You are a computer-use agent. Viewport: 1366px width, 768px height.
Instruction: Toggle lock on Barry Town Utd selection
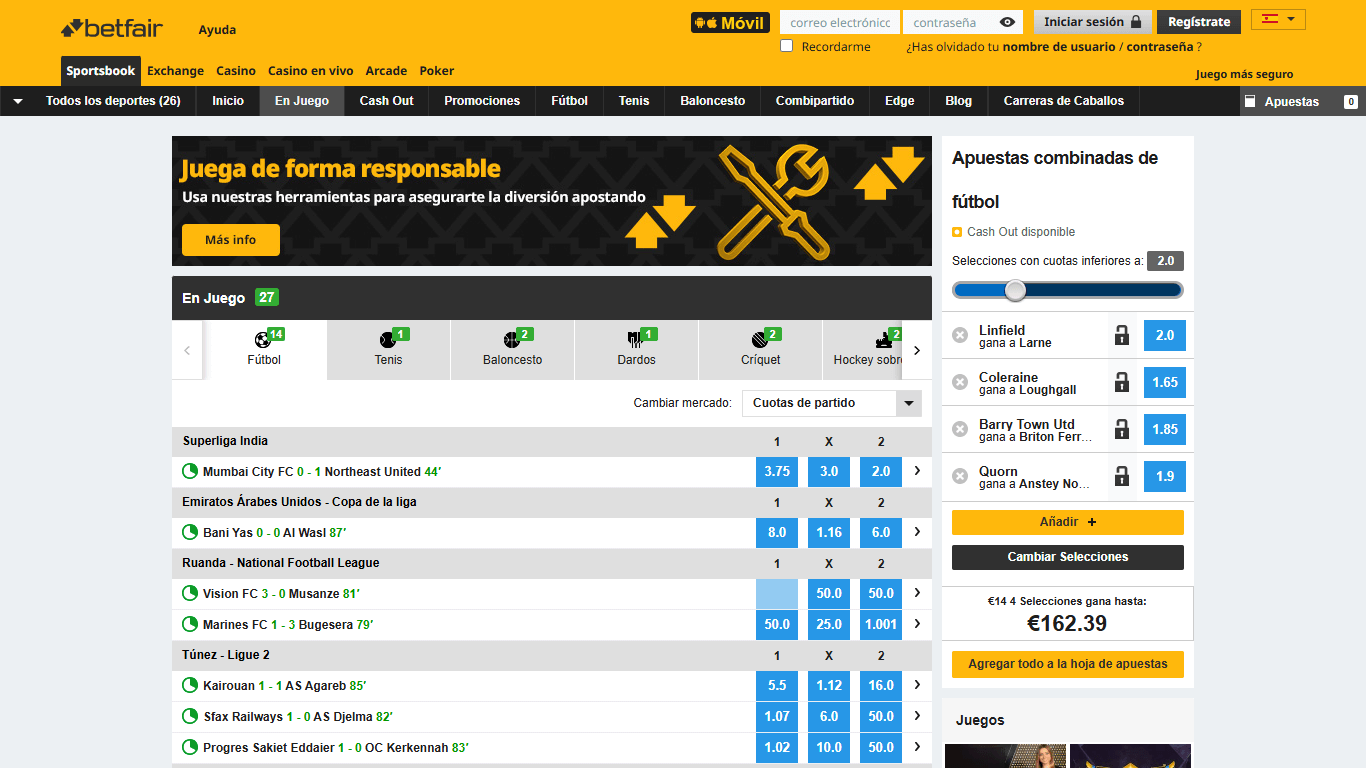(1122, 429)
